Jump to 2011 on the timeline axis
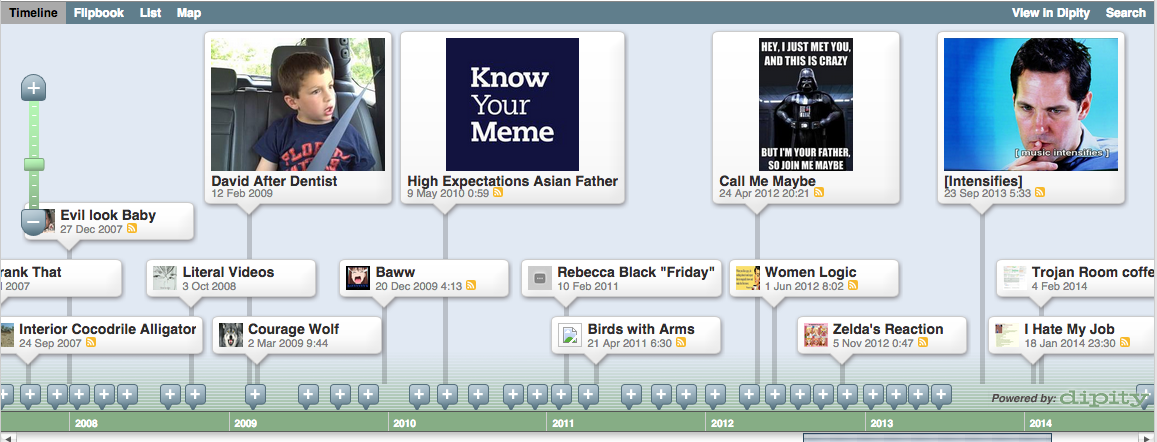Screen dimensions: 1157x442 click(564, 424)
